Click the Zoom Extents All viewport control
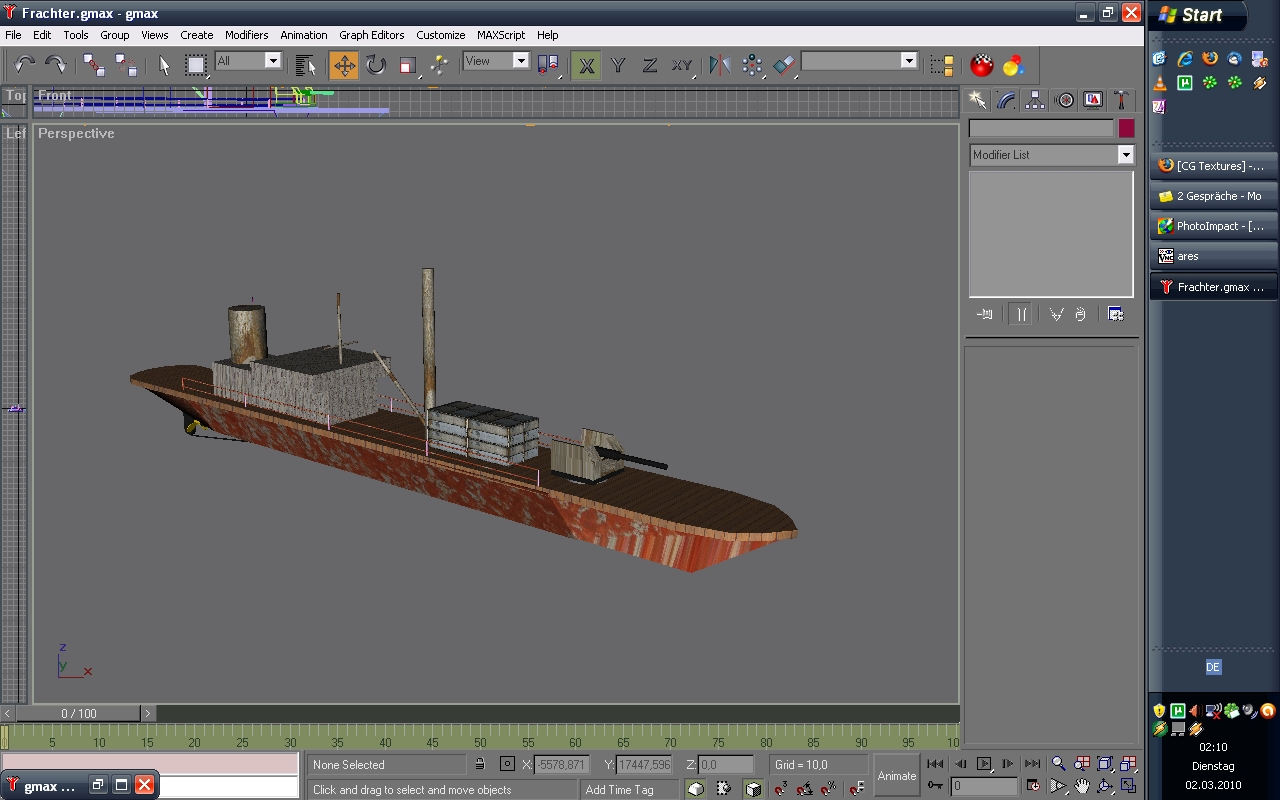 point(1128,764)
